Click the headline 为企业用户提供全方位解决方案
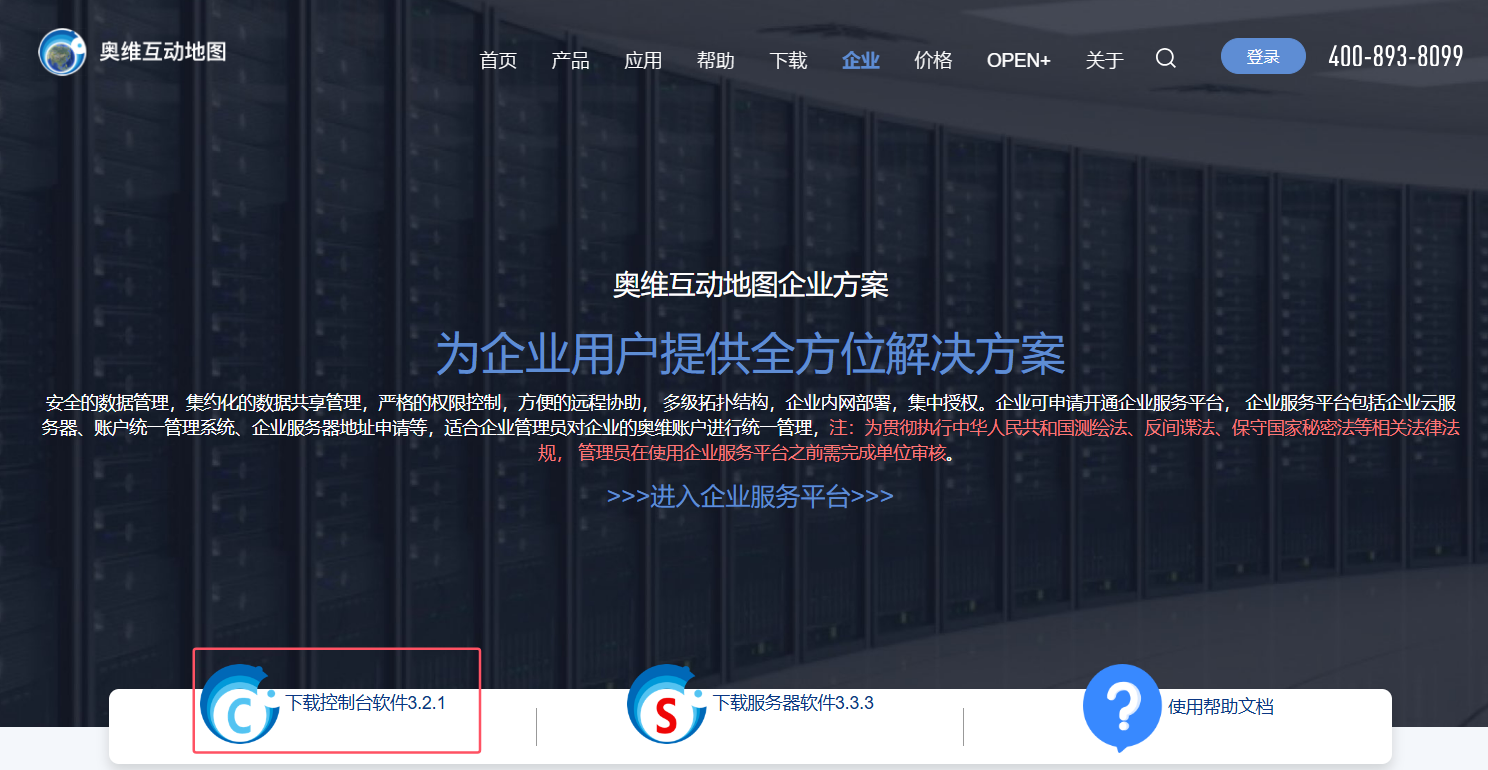The image size is (1488, 770). [x=750, y=352]
